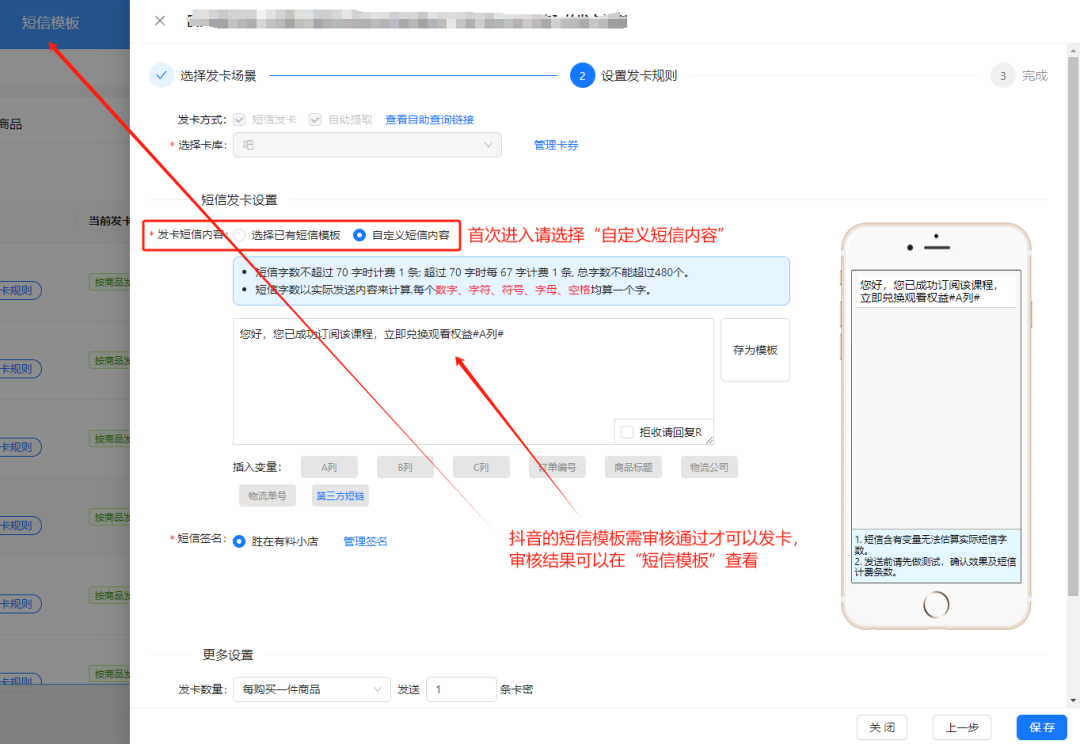Insert the 物流公司 variable
The height and width of the screenshot is (744, 1080).
click(x=709, y=467)
